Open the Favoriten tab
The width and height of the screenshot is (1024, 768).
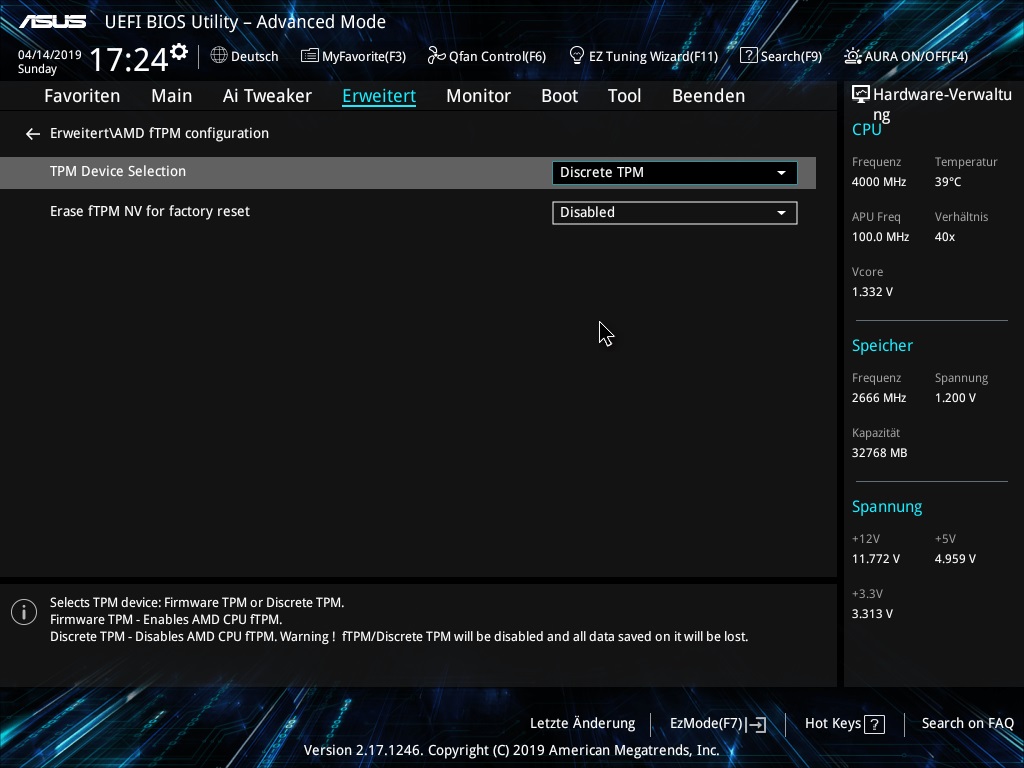pyautogui.click(x=82, y=96)
